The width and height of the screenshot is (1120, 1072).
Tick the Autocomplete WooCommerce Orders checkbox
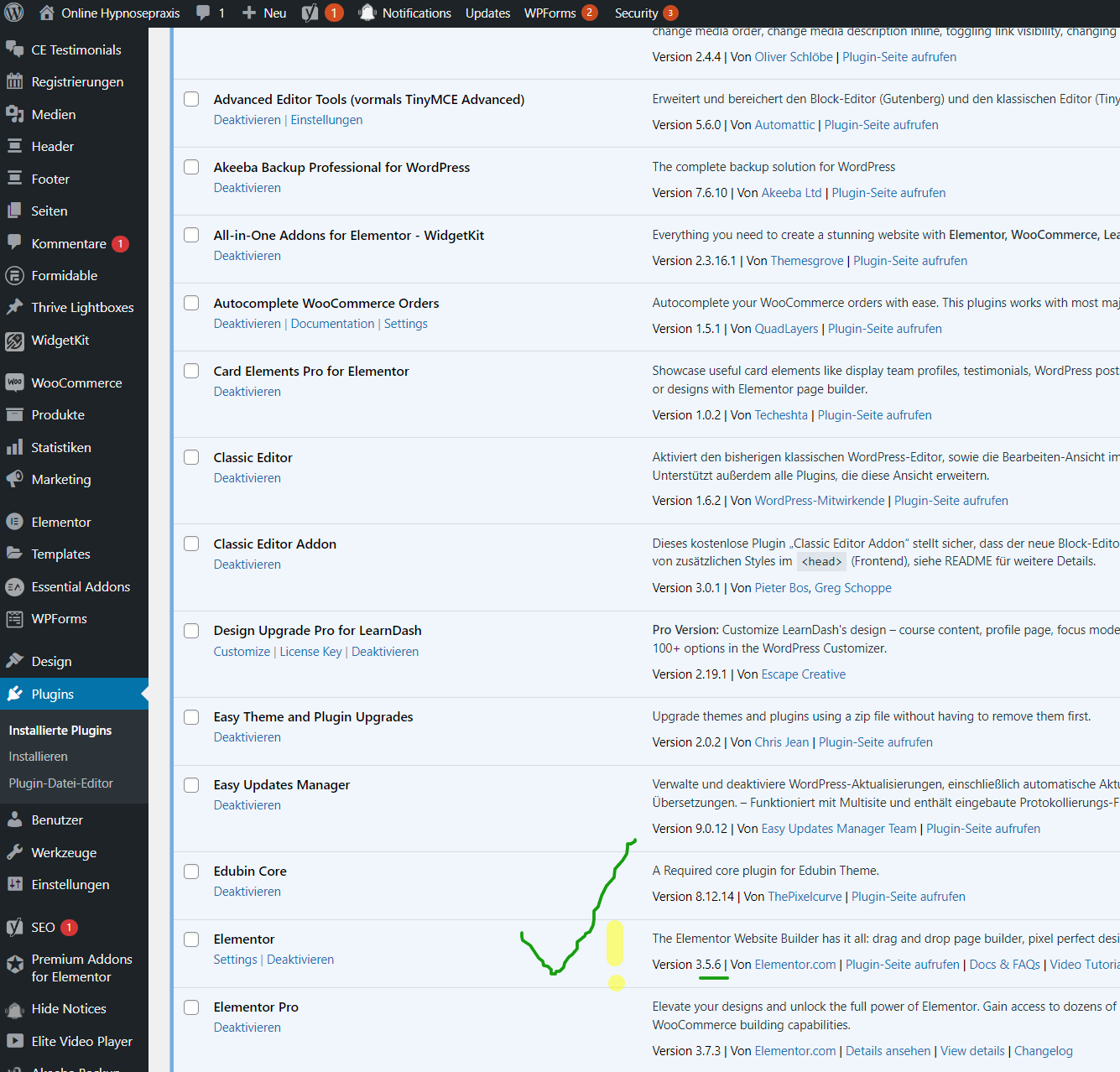191,303
